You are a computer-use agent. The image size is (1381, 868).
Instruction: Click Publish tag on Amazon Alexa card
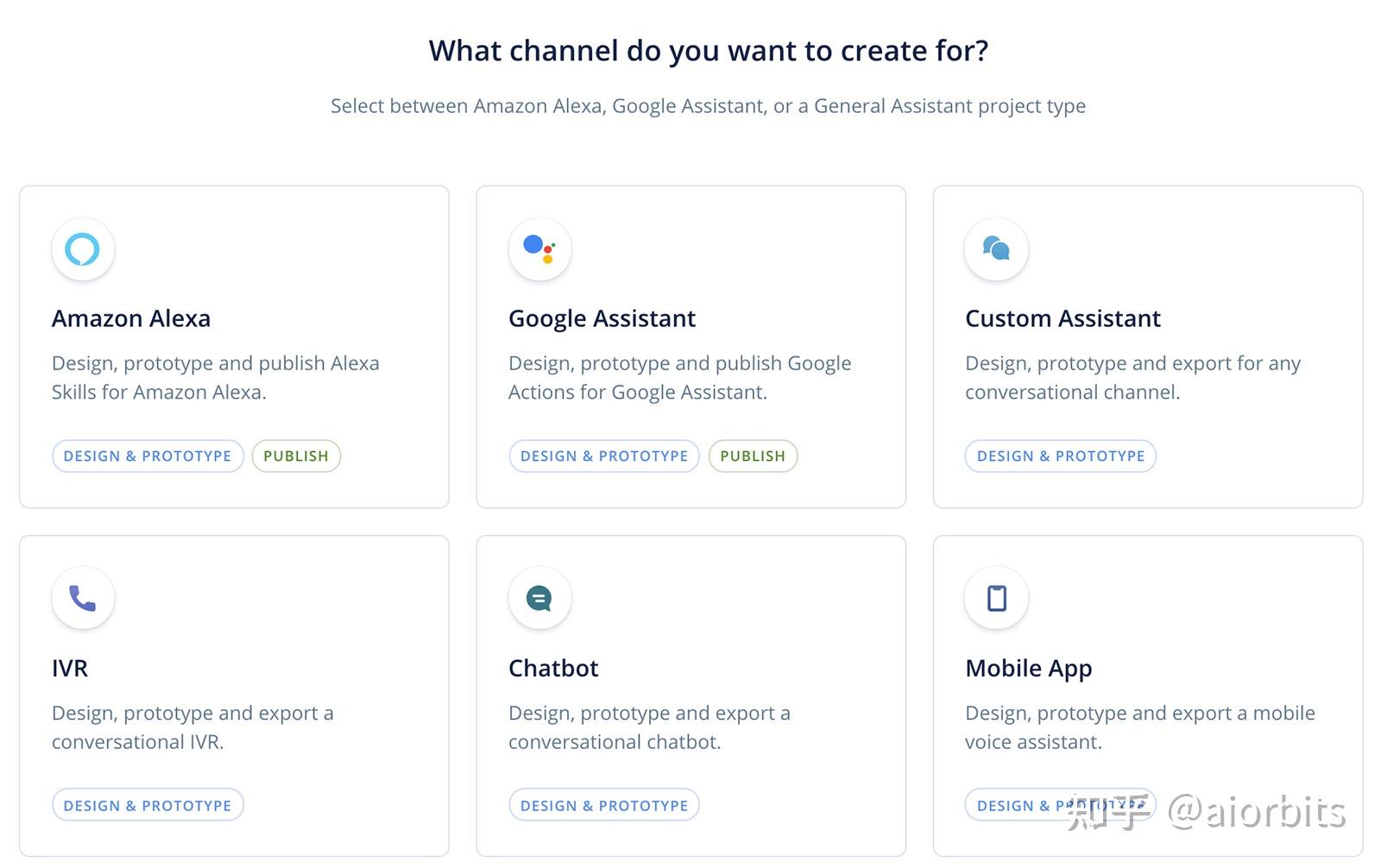[296, 456]
